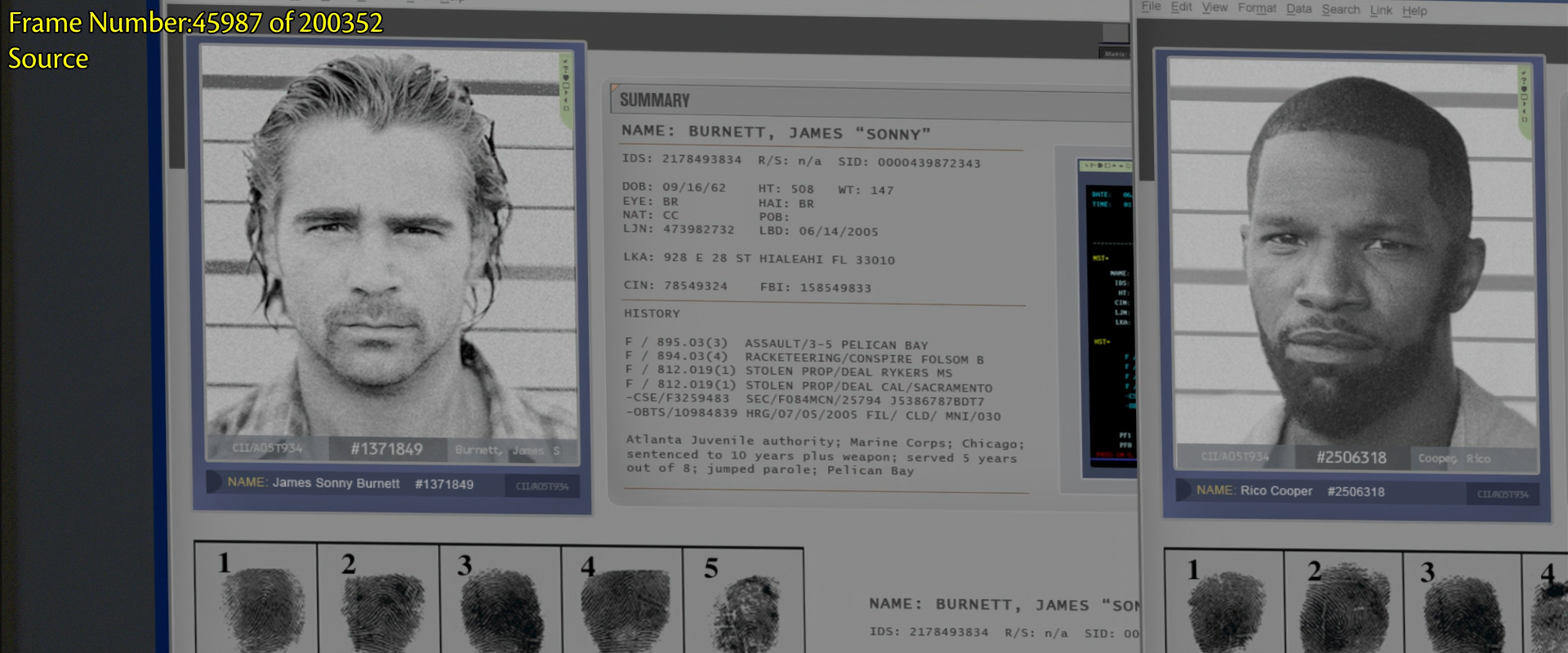Open the Edit menu in right window

(x=1181, y=7)
